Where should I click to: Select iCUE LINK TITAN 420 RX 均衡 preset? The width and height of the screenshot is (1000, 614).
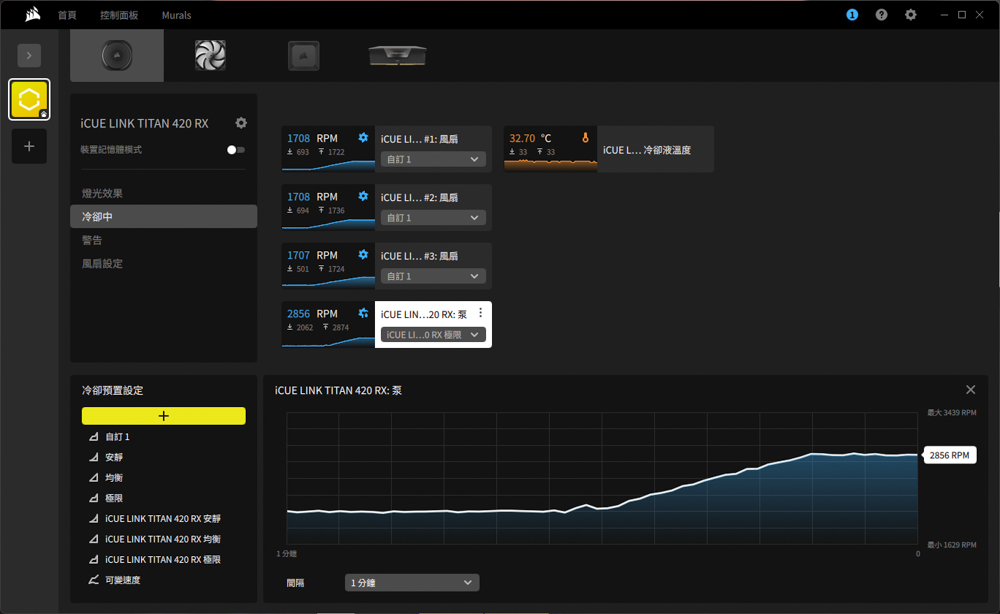[x=164, y=539]
